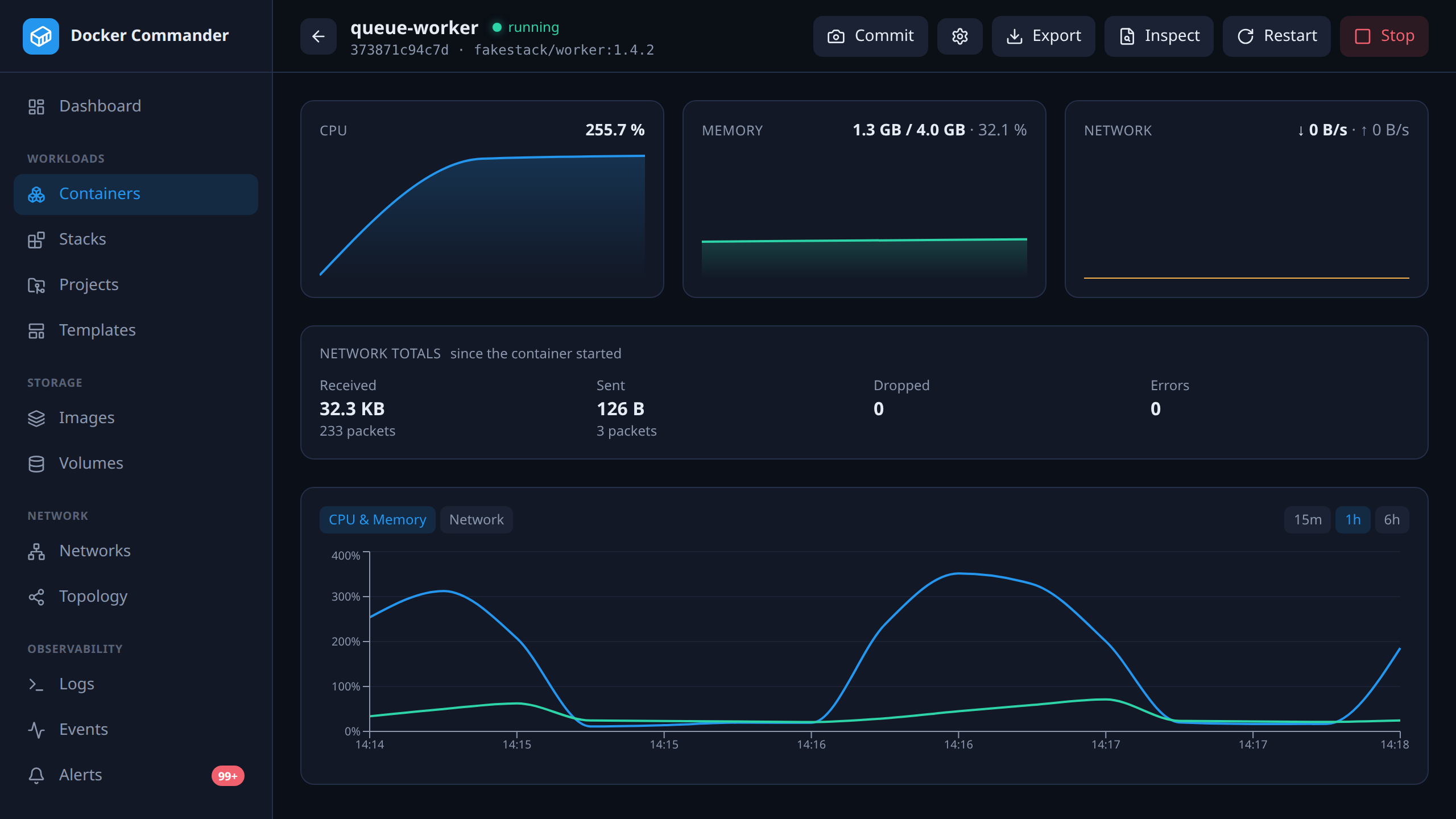Set chart range to 6h
This screenshot has height=819, width=1456.
(x=1392, y=520)
